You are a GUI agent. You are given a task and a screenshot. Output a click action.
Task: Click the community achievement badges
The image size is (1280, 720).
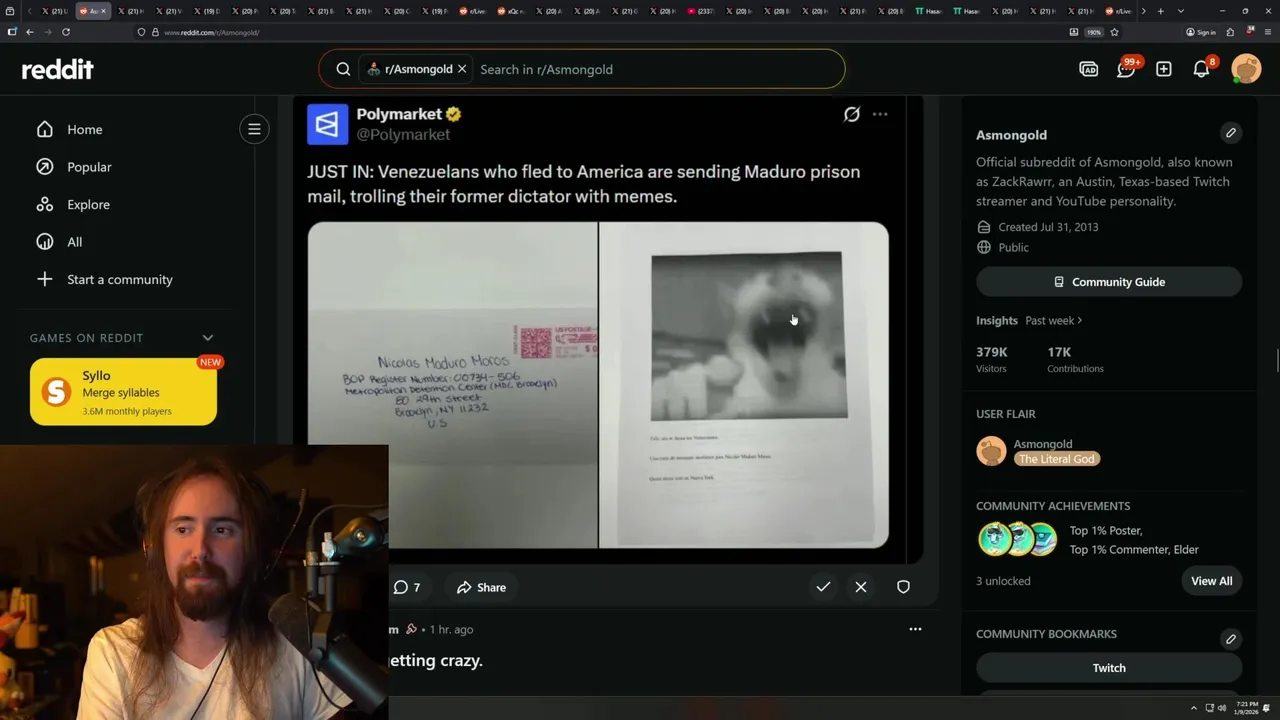point(1017,539)
